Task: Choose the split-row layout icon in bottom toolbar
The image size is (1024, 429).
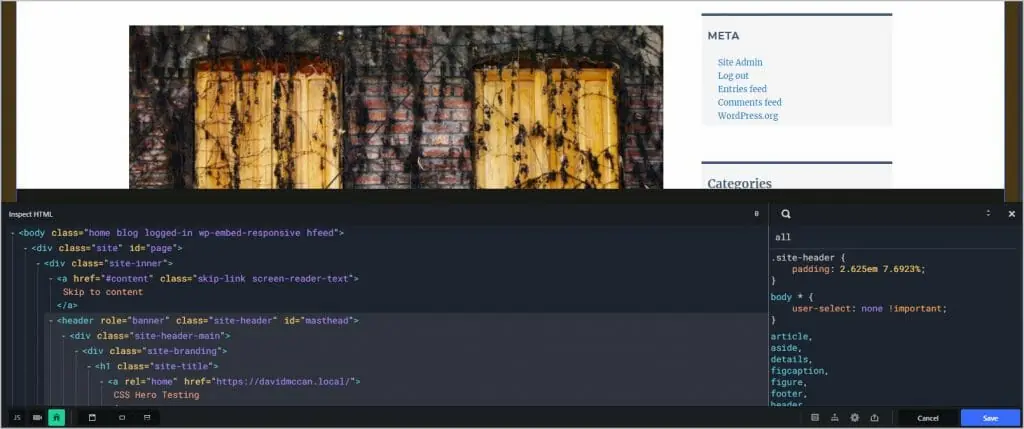Action: coord(147,417)
